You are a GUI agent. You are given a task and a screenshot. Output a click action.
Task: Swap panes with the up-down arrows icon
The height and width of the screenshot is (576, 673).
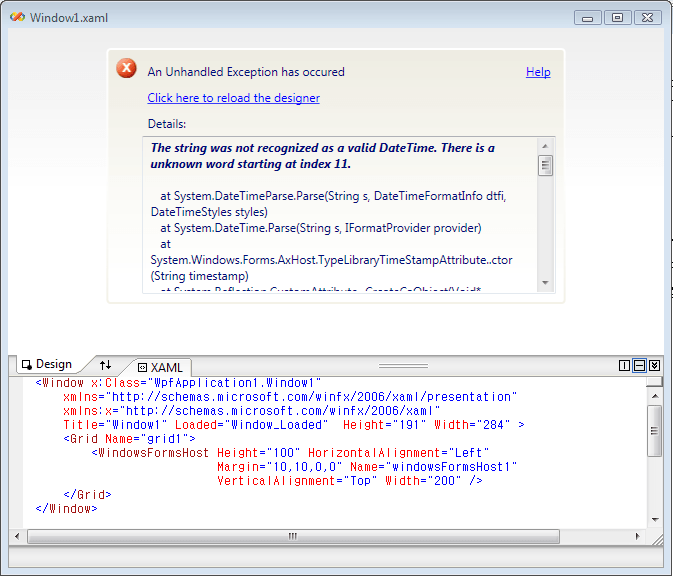106,365
